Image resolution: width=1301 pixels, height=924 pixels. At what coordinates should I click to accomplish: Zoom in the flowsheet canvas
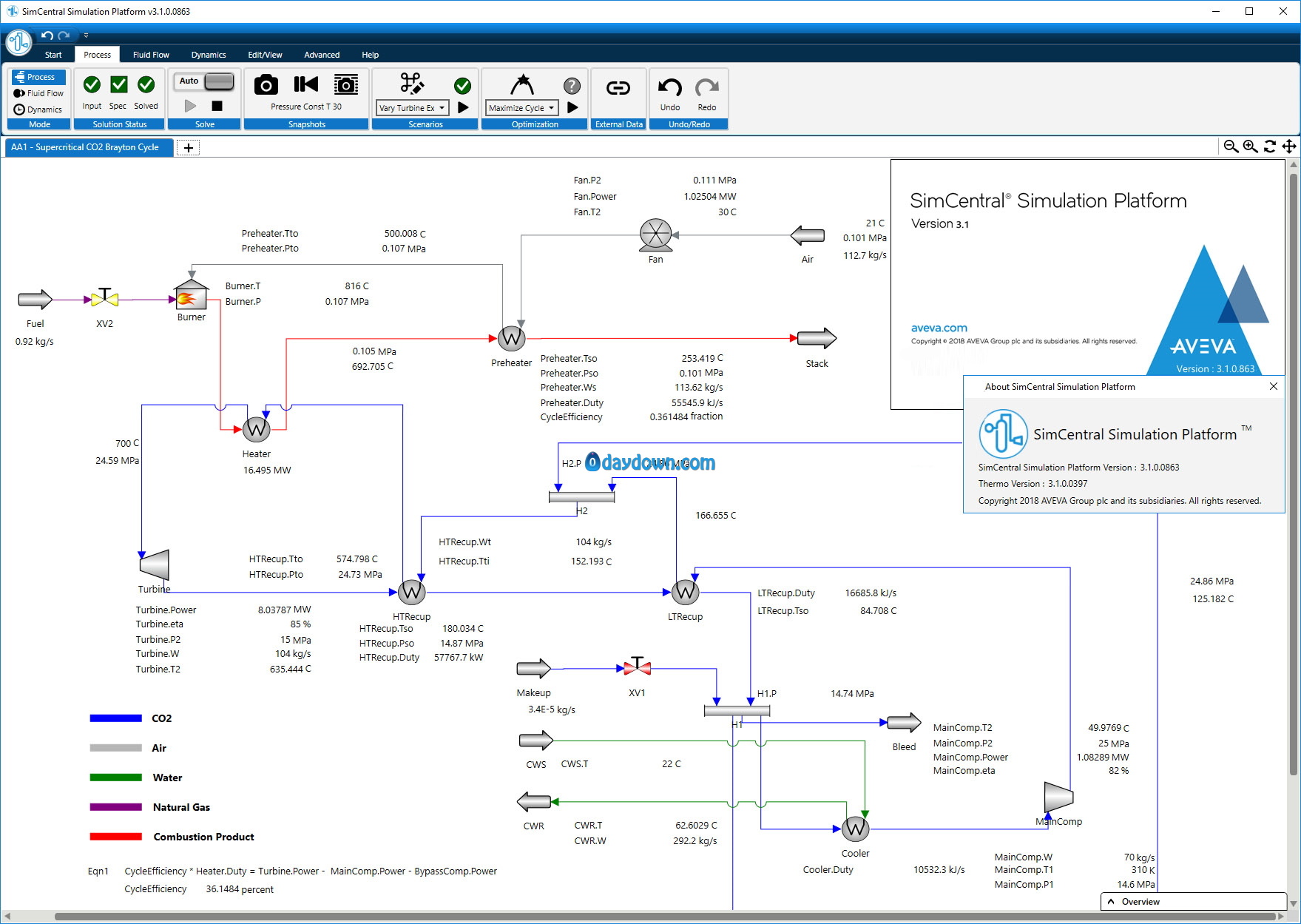pos(1250,146)
